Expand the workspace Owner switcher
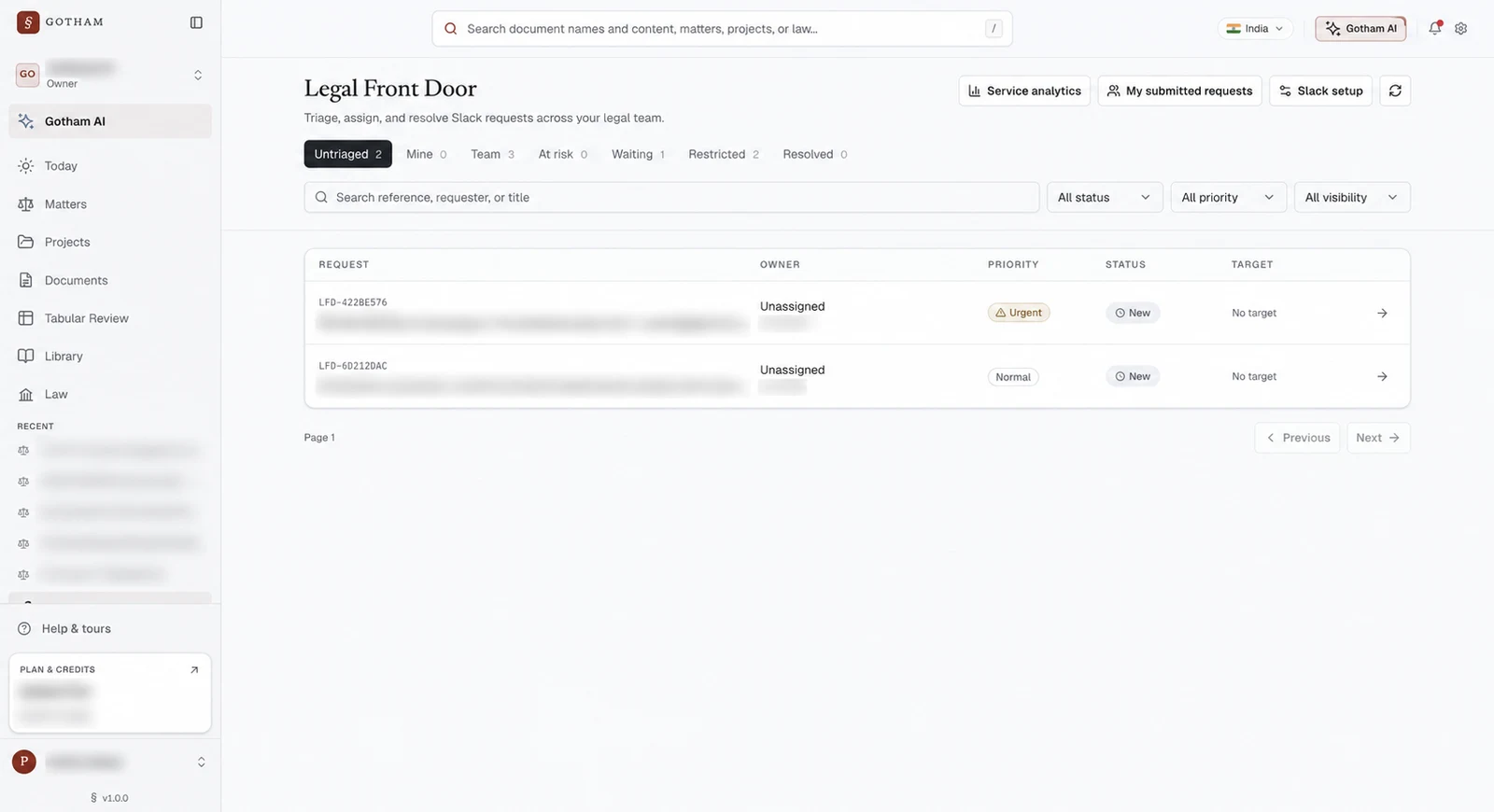Image resolution: width=1494 pixels, height=812 pixels. [110, 75]
